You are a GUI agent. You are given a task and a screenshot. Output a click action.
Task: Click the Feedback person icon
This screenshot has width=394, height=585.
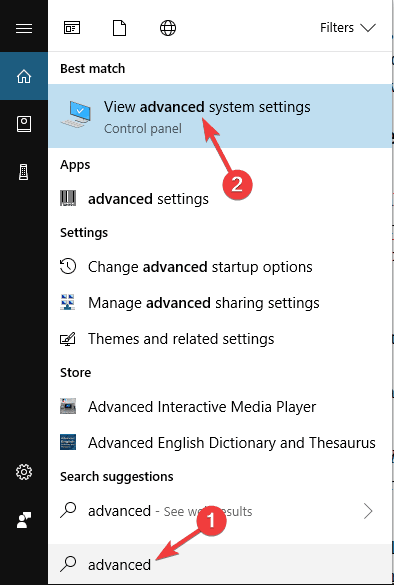point(24,520)
